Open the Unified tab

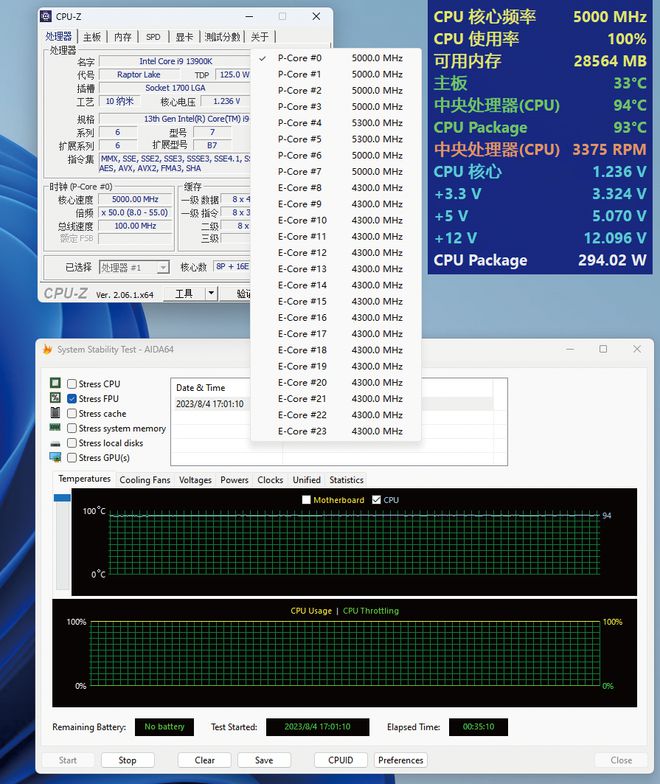pyautogui.click(x=306, y=480)
